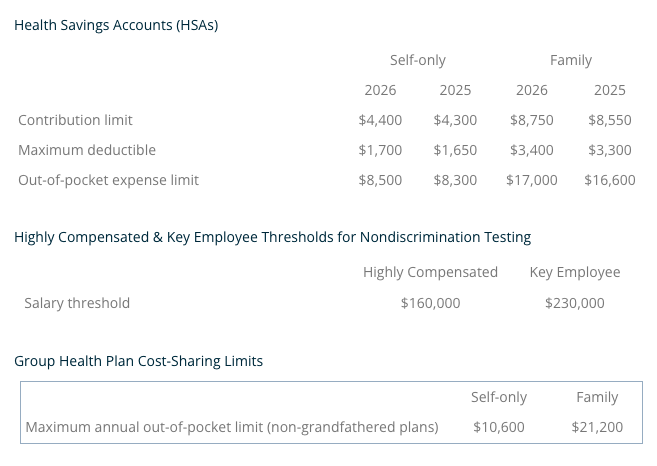This screenshot has height=466, width=657.
Task: Click the $1,650 maximum deductible cell
Action: click(x=455, y=150)
